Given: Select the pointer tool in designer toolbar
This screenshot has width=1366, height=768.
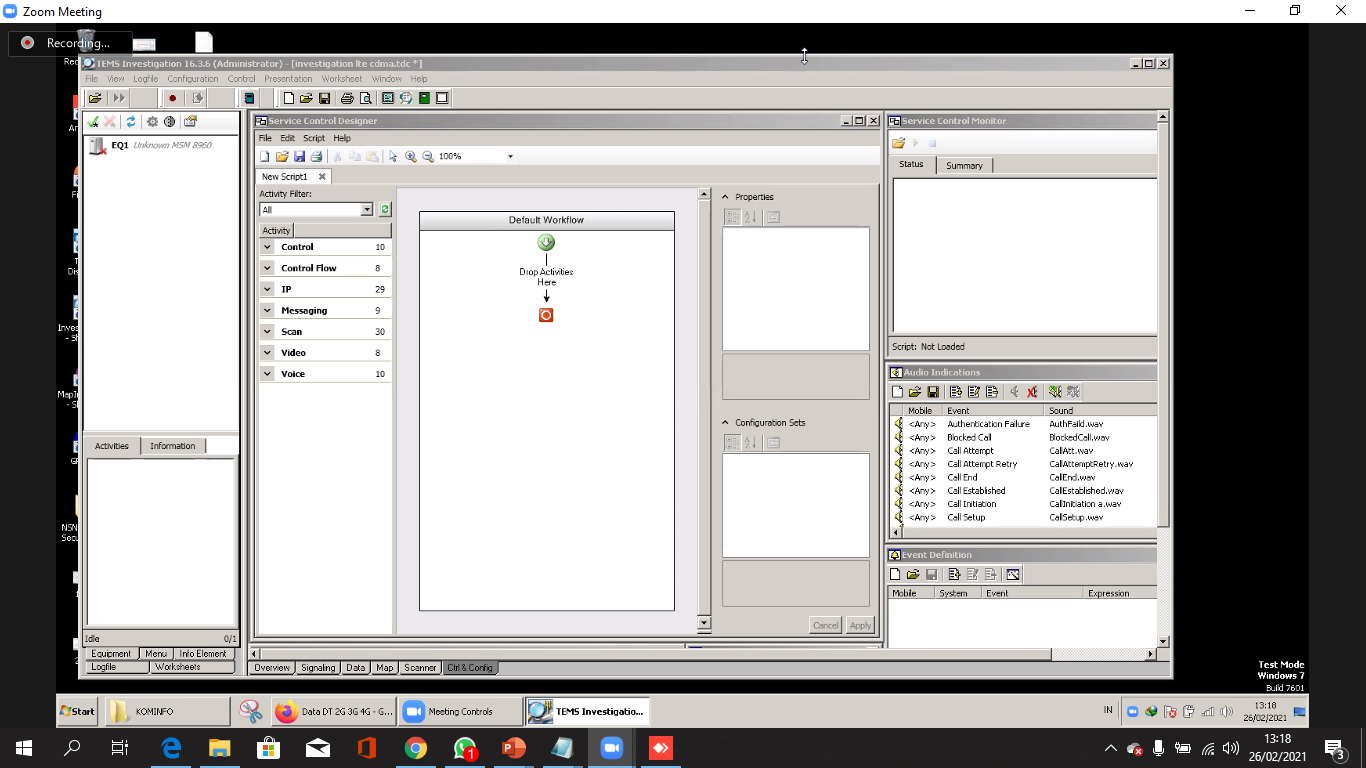Looking at the screenshot, I should 393,157.
